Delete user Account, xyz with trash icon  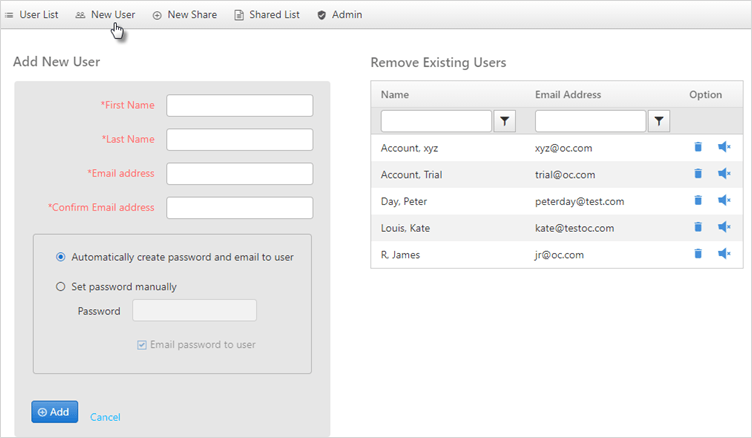click(x=698, y=147)
